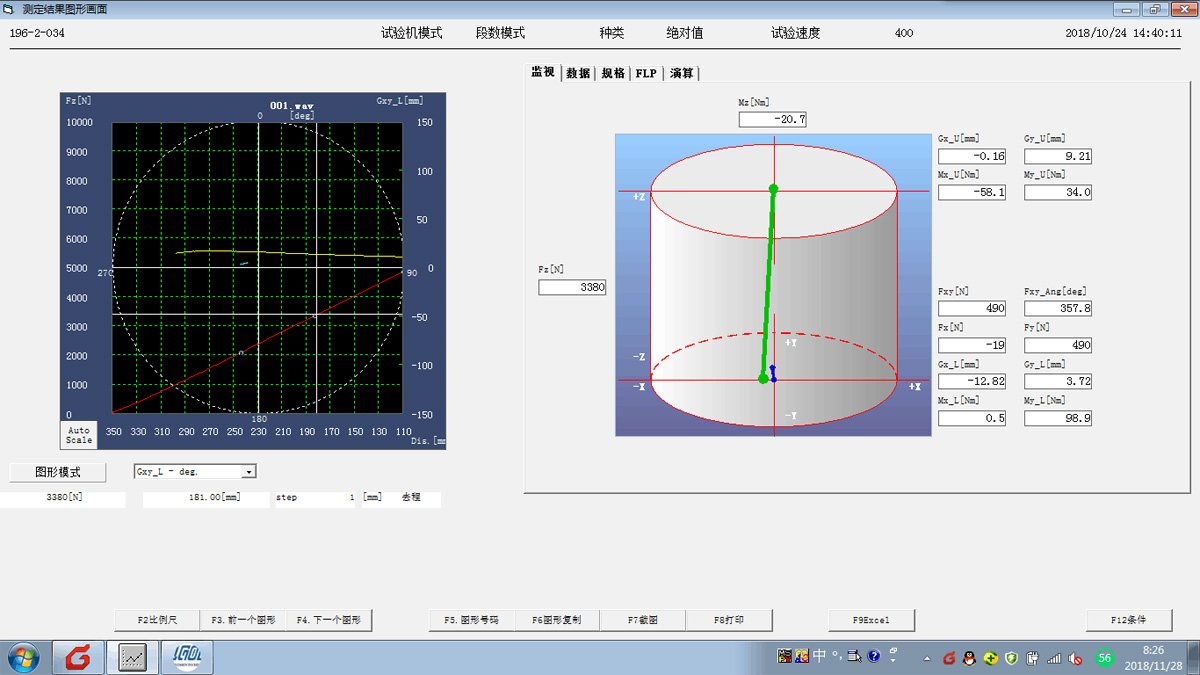The height and width of the screenshot is (675, 1200).
Task: Click F6图形复制 button
Action: coord(557,620)
